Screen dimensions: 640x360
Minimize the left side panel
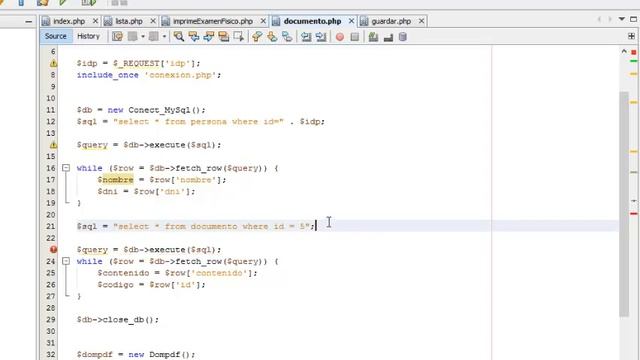click(29, 22)
